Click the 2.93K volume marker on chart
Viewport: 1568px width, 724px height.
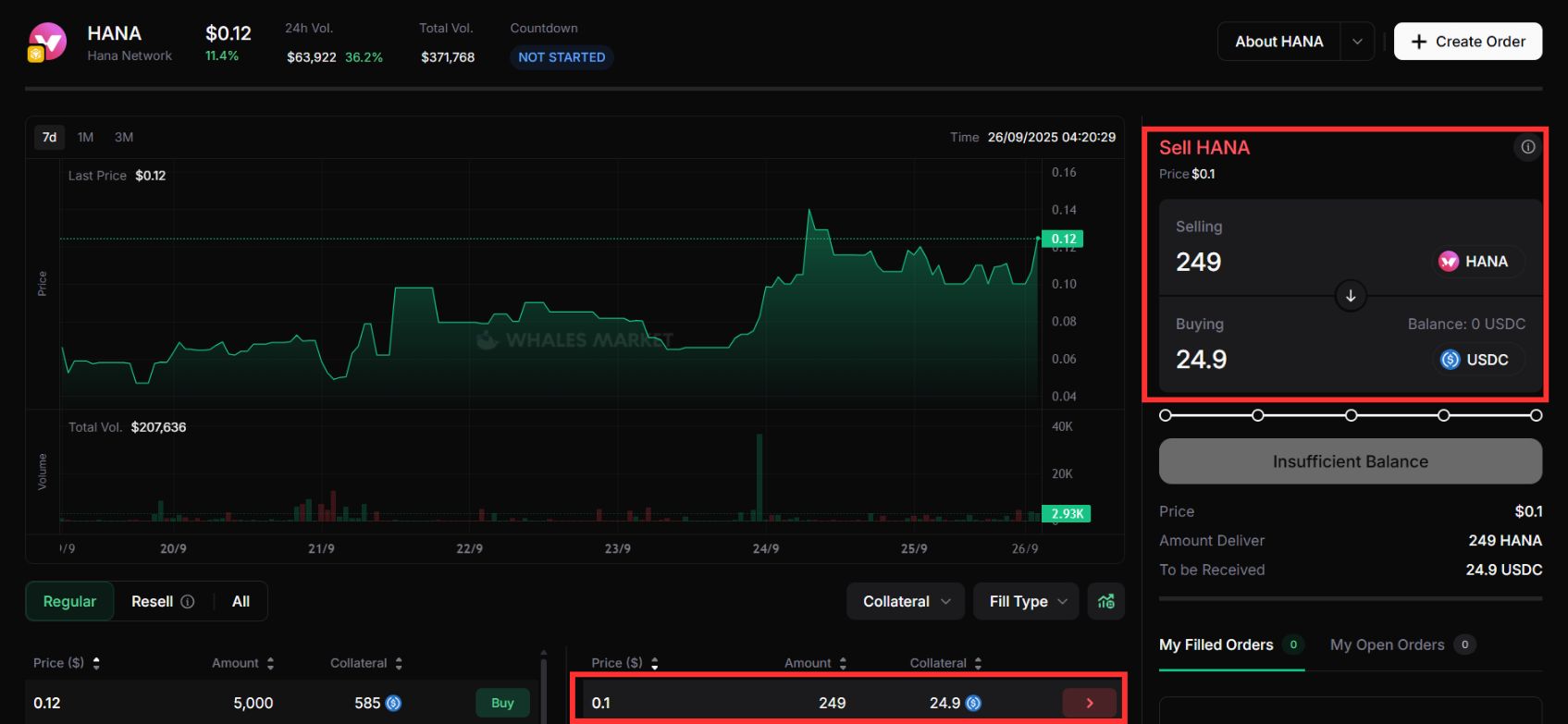1067,513
